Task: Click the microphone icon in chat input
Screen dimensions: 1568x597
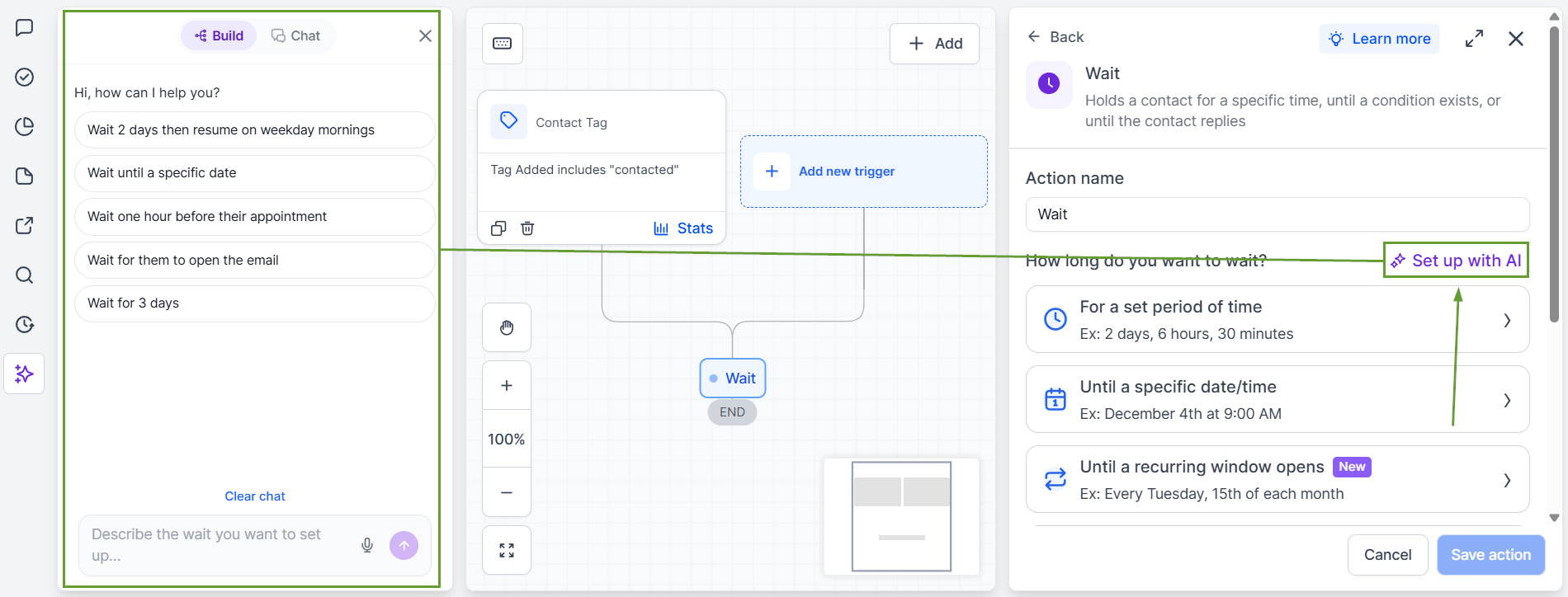Action: tap(367, 545)
